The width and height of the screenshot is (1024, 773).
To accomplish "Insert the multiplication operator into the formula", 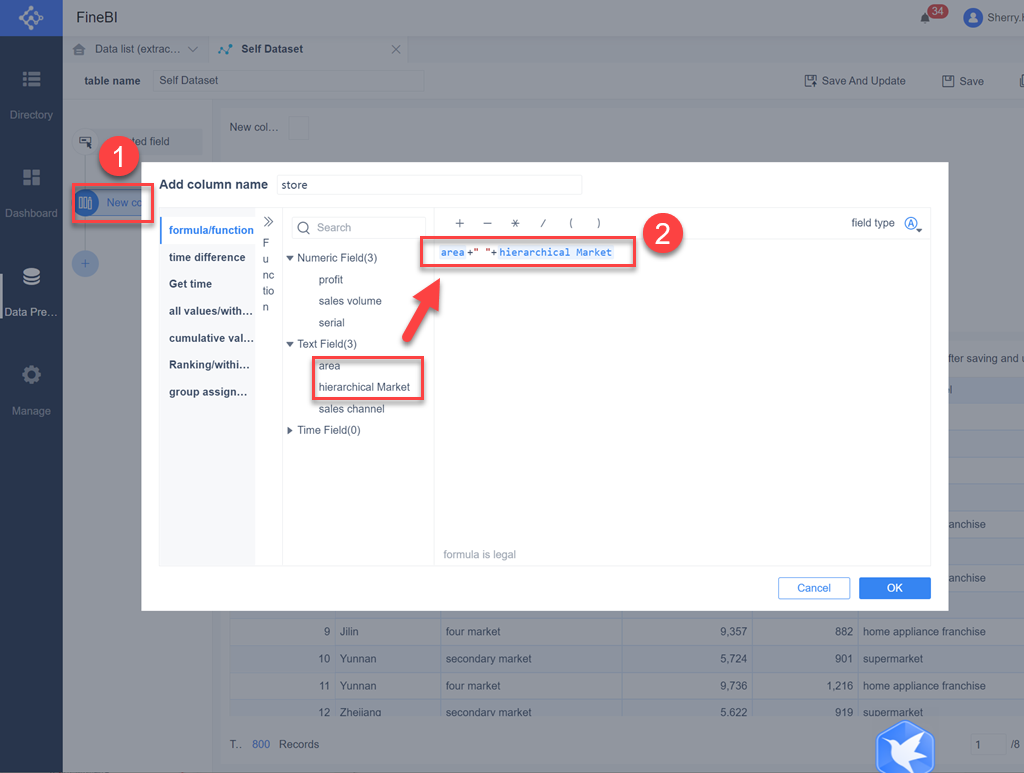I will pos(515,223).
